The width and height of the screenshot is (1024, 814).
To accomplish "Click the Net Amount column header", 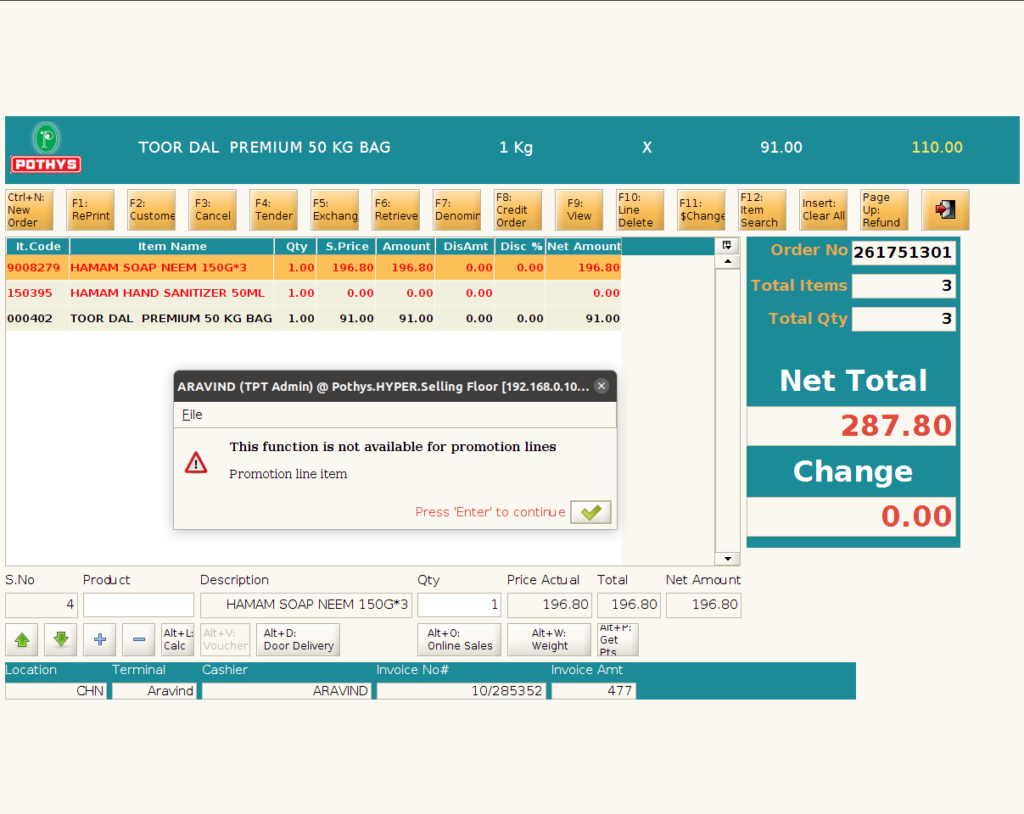I will click(584, 246).
